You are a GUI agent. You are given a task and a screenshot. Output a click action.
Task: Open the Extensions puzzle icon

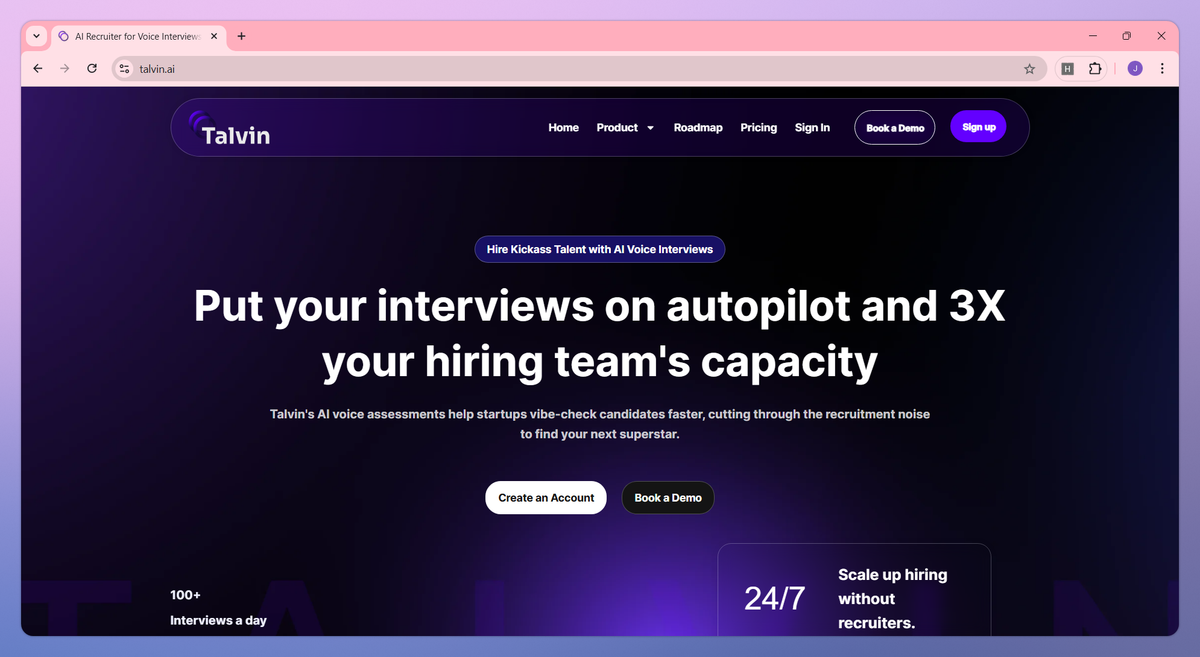point(1095,69)
